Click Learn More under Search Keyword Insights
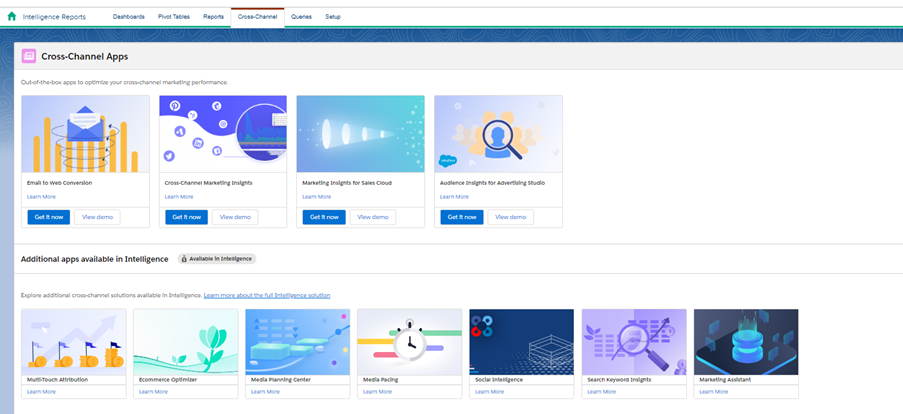Image resolution: width=903 pixels, height=414 pixels. click(602, 392)
